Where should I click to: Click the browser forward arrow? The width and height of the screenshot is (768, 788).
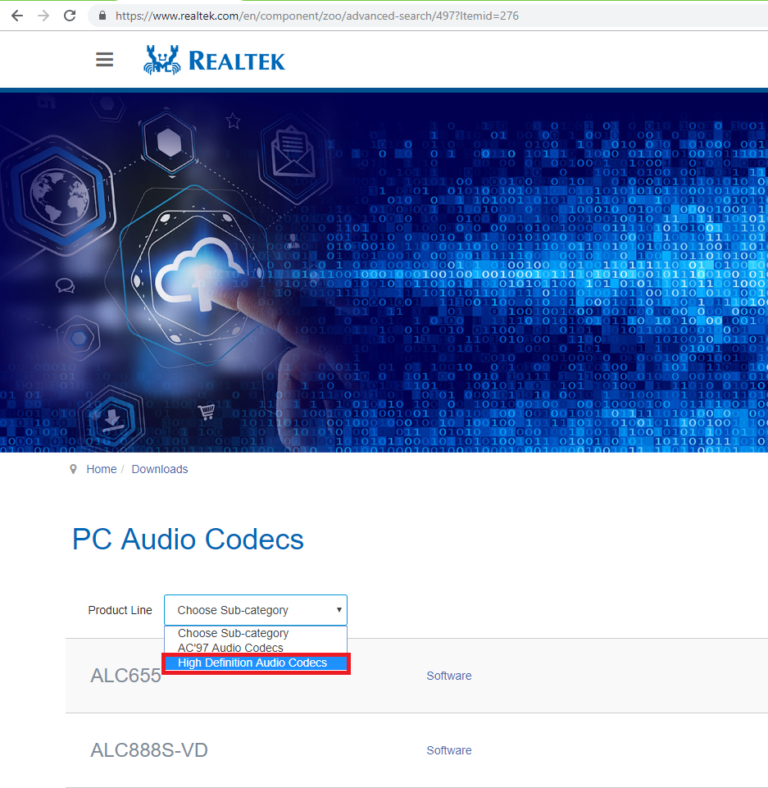pyautogui.click(x=43, y=16)
